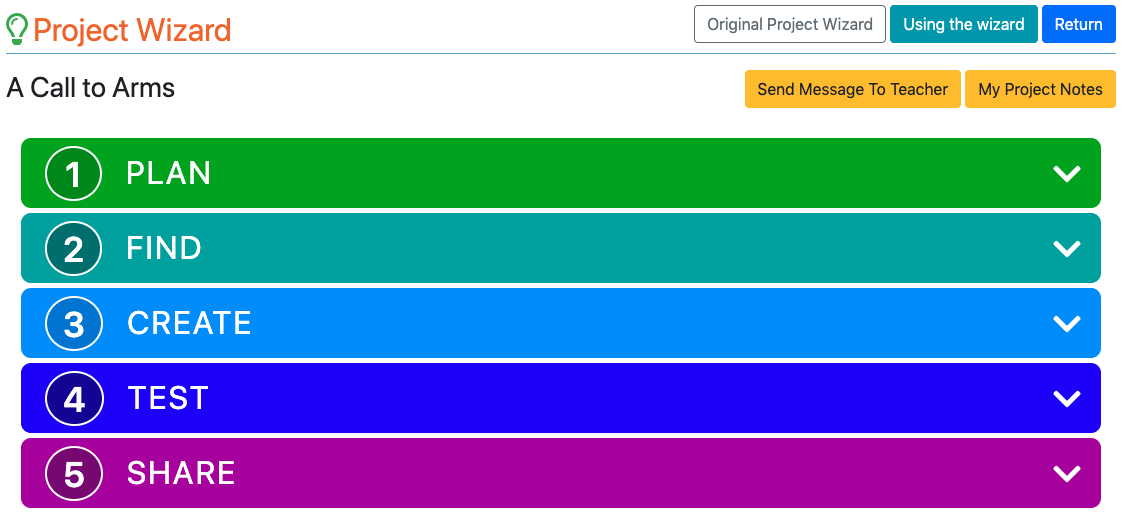Image resolution: width=1128 pixels, height=518 pixels.
Task: Click the number 3 circle icon
Action: pos(74,324)
